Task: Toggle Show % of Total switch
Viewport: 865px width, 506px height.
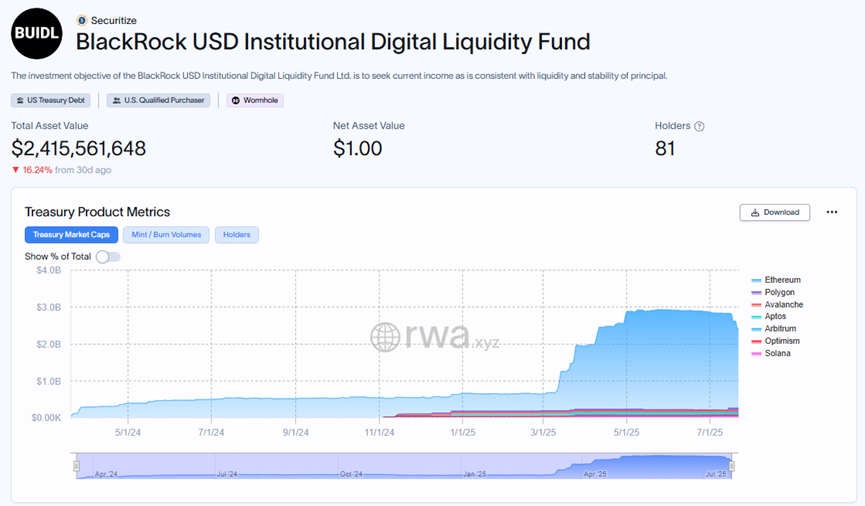Action: click(x=108, y=257)
